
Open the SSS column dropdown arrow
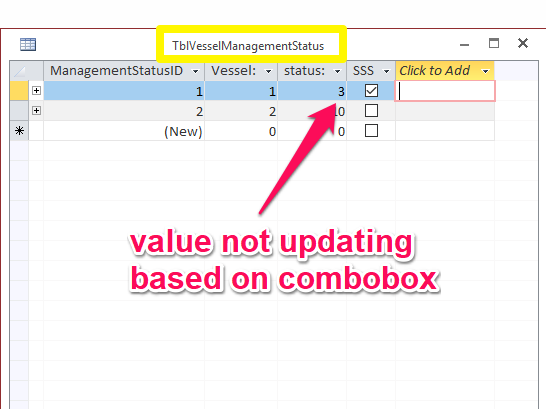pyautogui.click(x=386, y=71)
